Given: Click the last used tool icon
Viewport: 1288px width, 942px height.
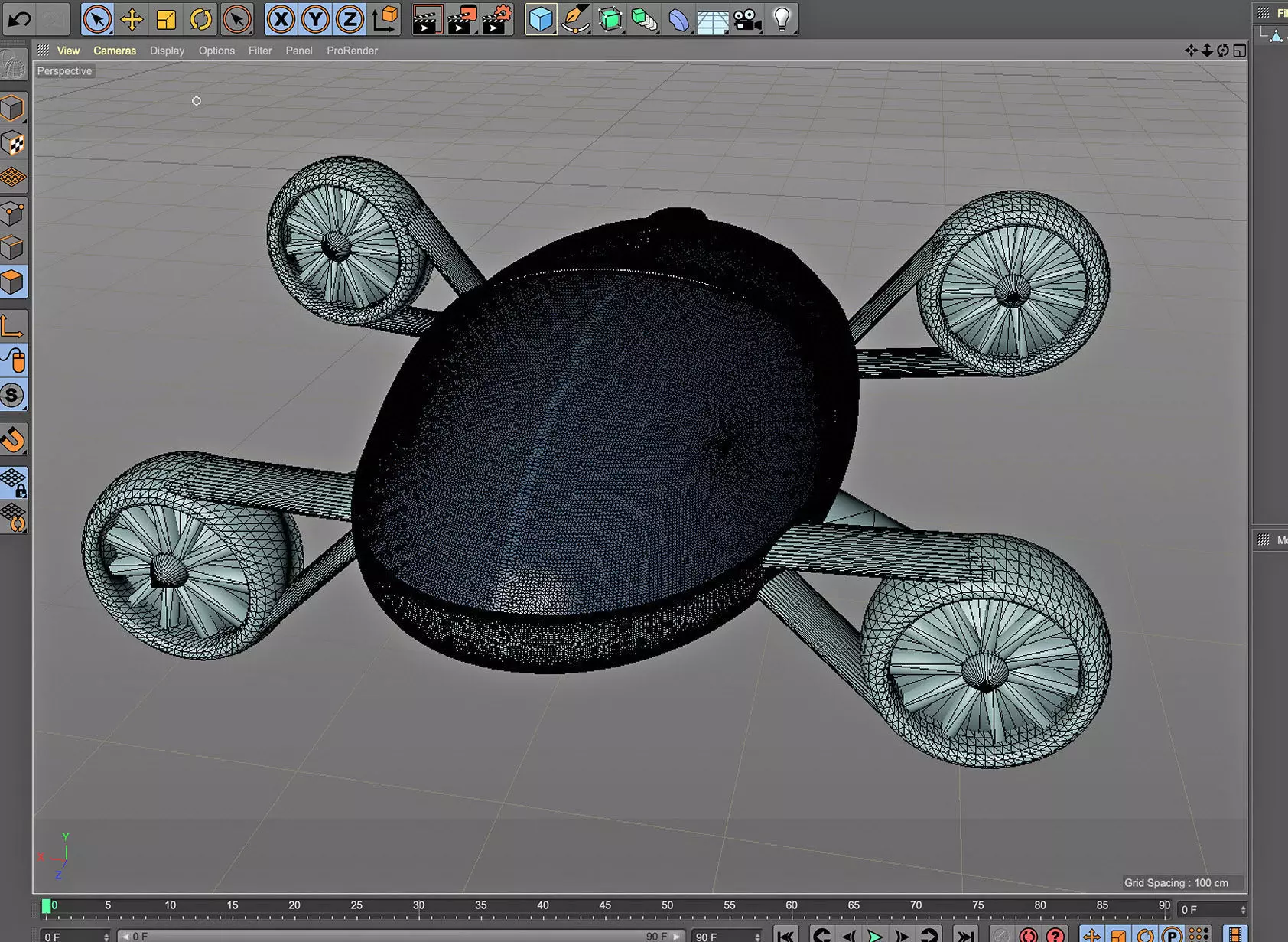Looking at the screenshot, I should (x=236, y=19).
